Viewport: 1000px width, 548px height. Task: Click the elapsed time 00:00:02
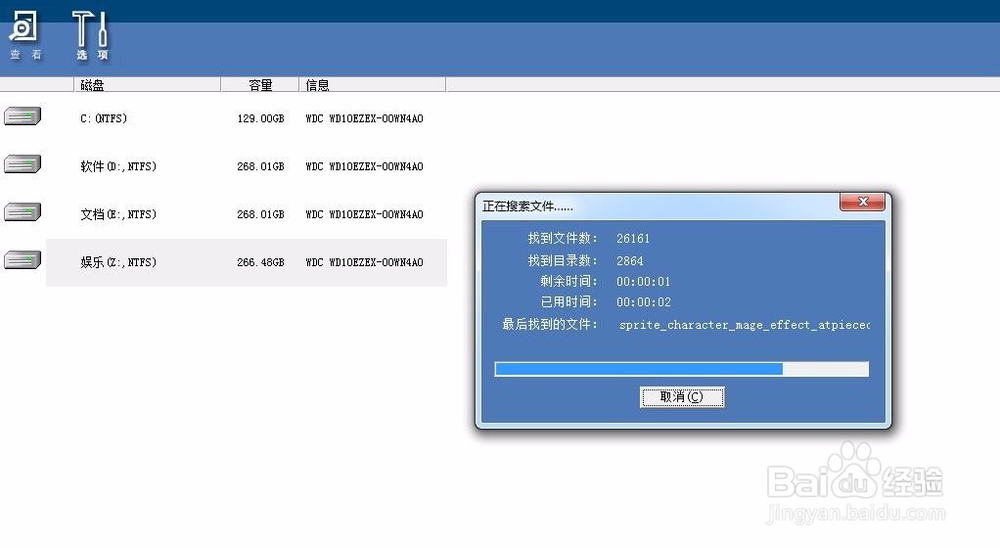tap(643, 302)
